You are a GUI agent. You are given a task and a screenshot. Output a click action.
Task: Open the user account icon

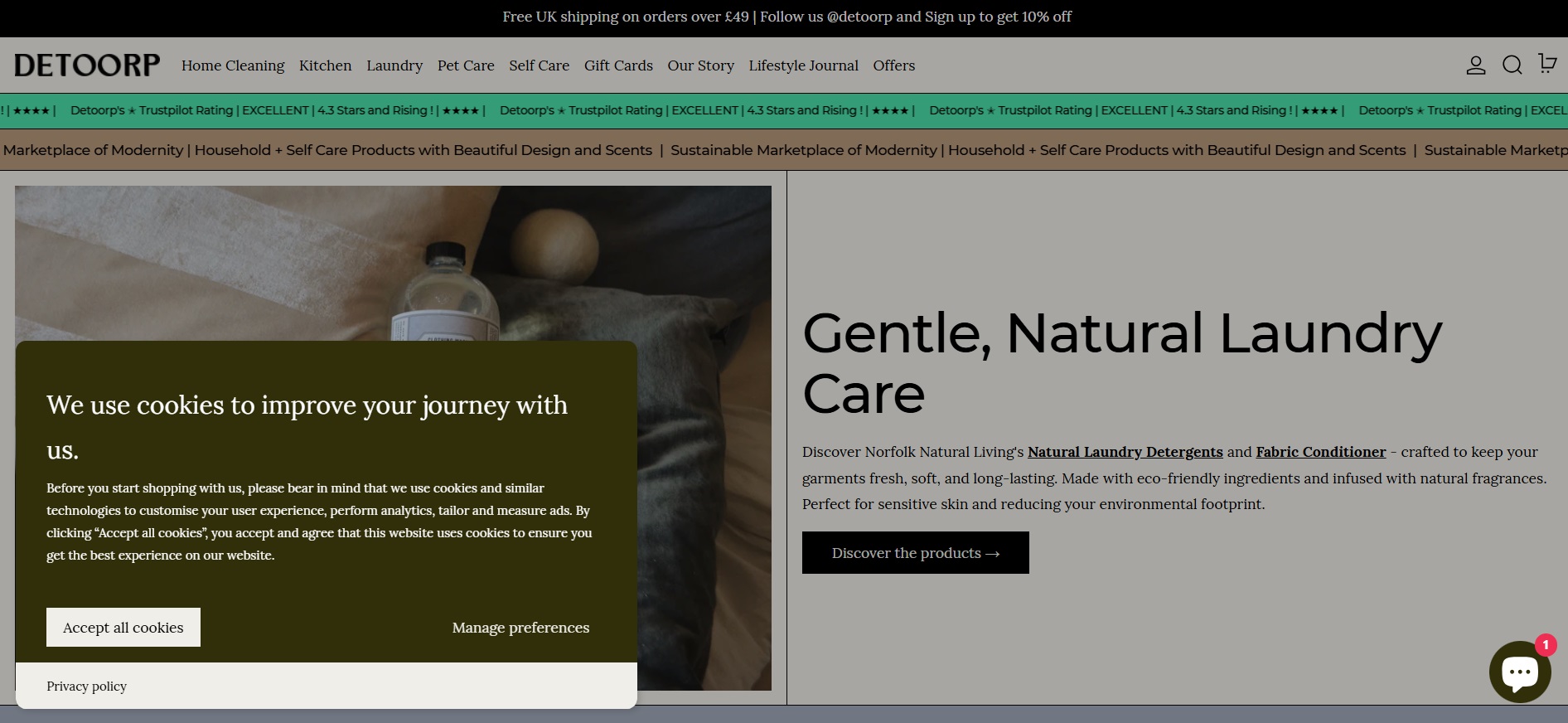(1475, 66)
